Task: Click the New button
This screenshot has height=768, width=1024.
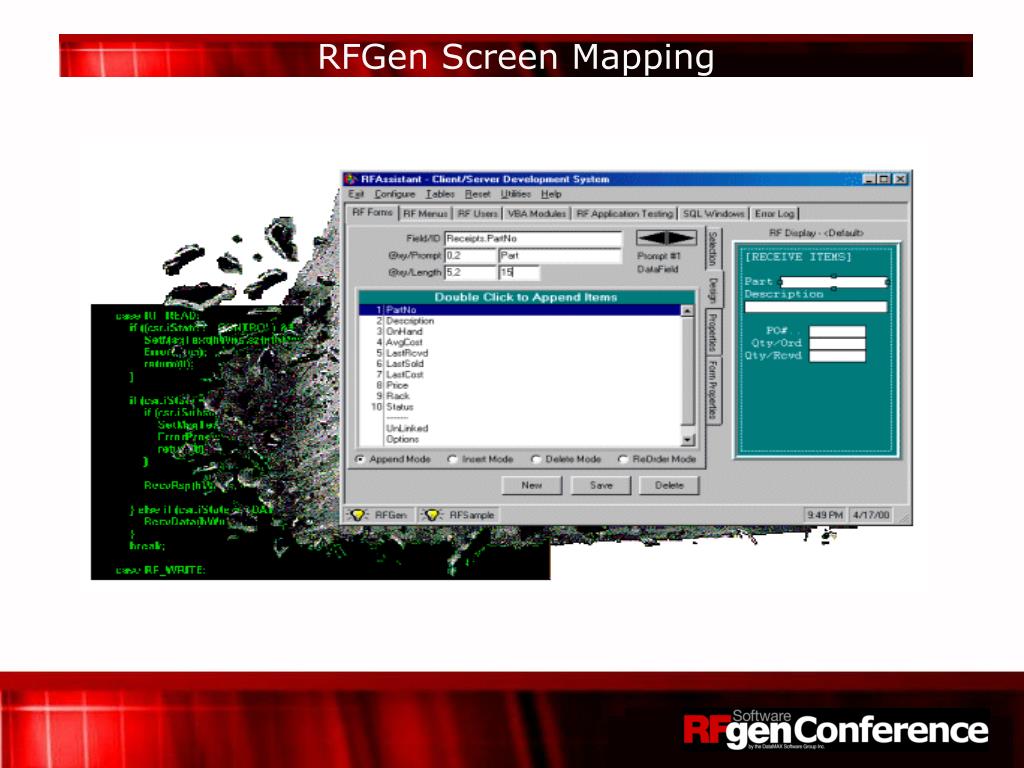Action: pos(533,484)
